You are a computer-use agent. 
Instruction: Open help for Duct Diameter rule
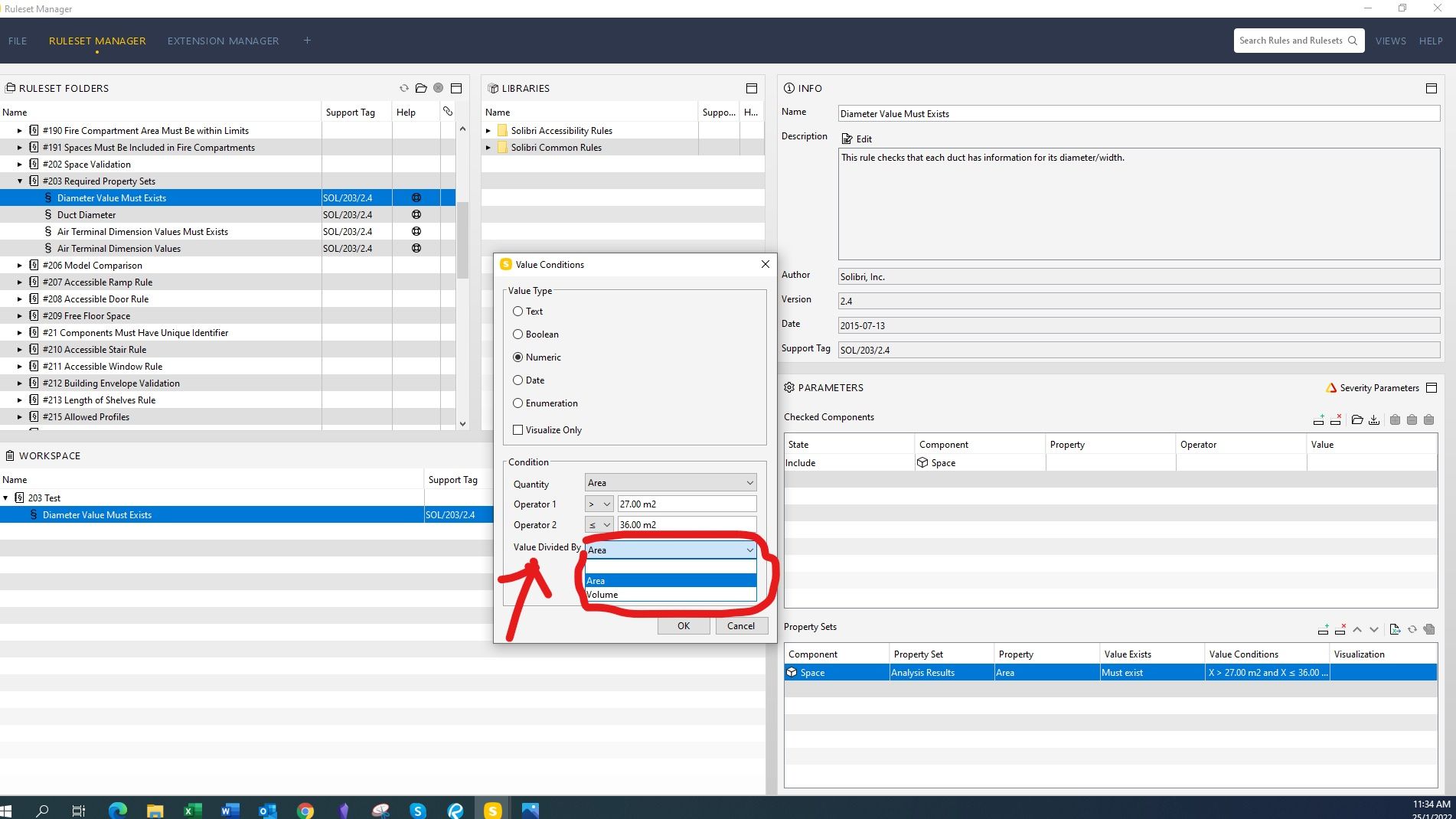416,214
